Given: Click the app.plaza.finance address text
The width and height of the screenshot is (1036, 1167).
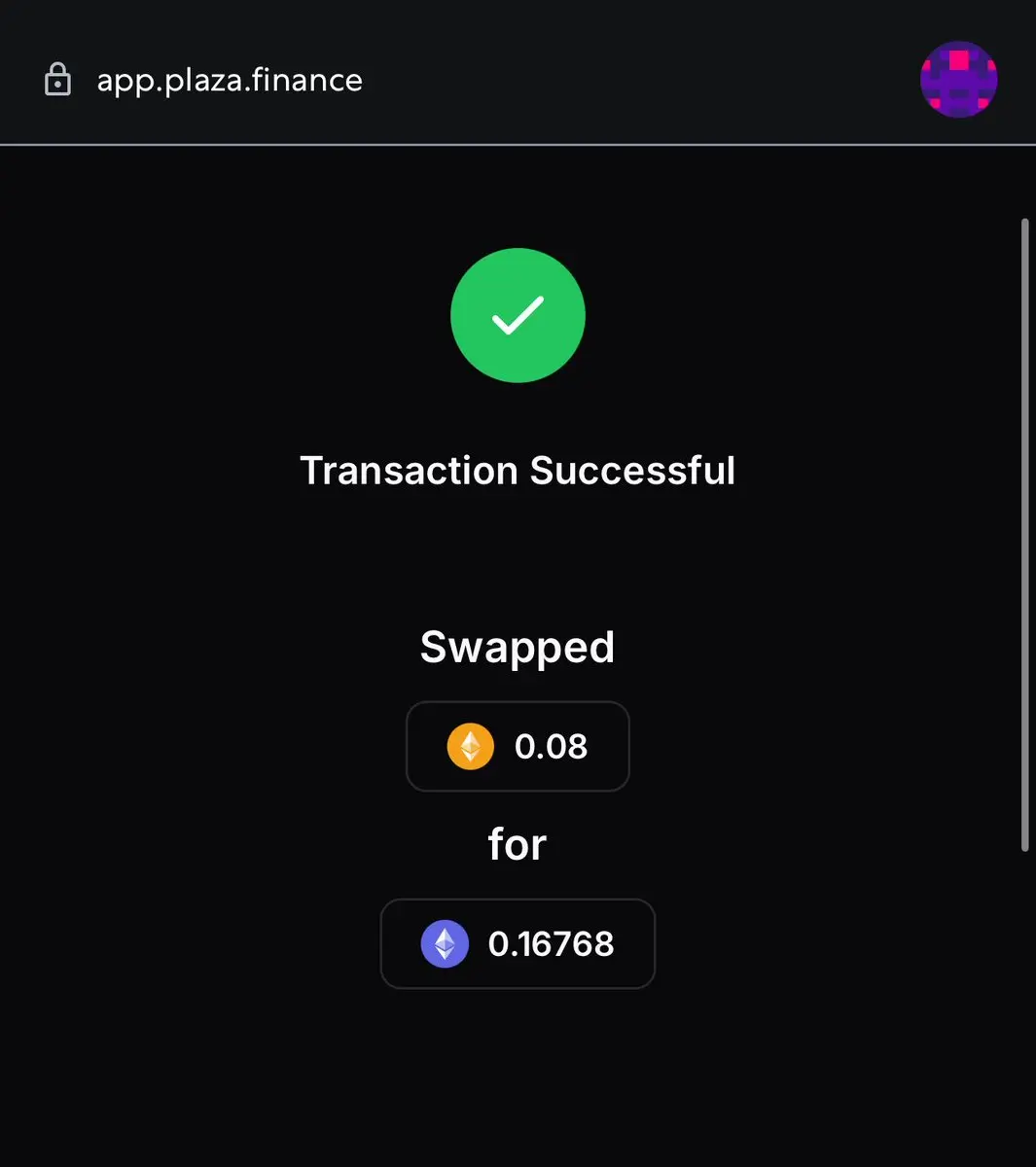Looking at the screenshot, I should [x=230, y=80].
